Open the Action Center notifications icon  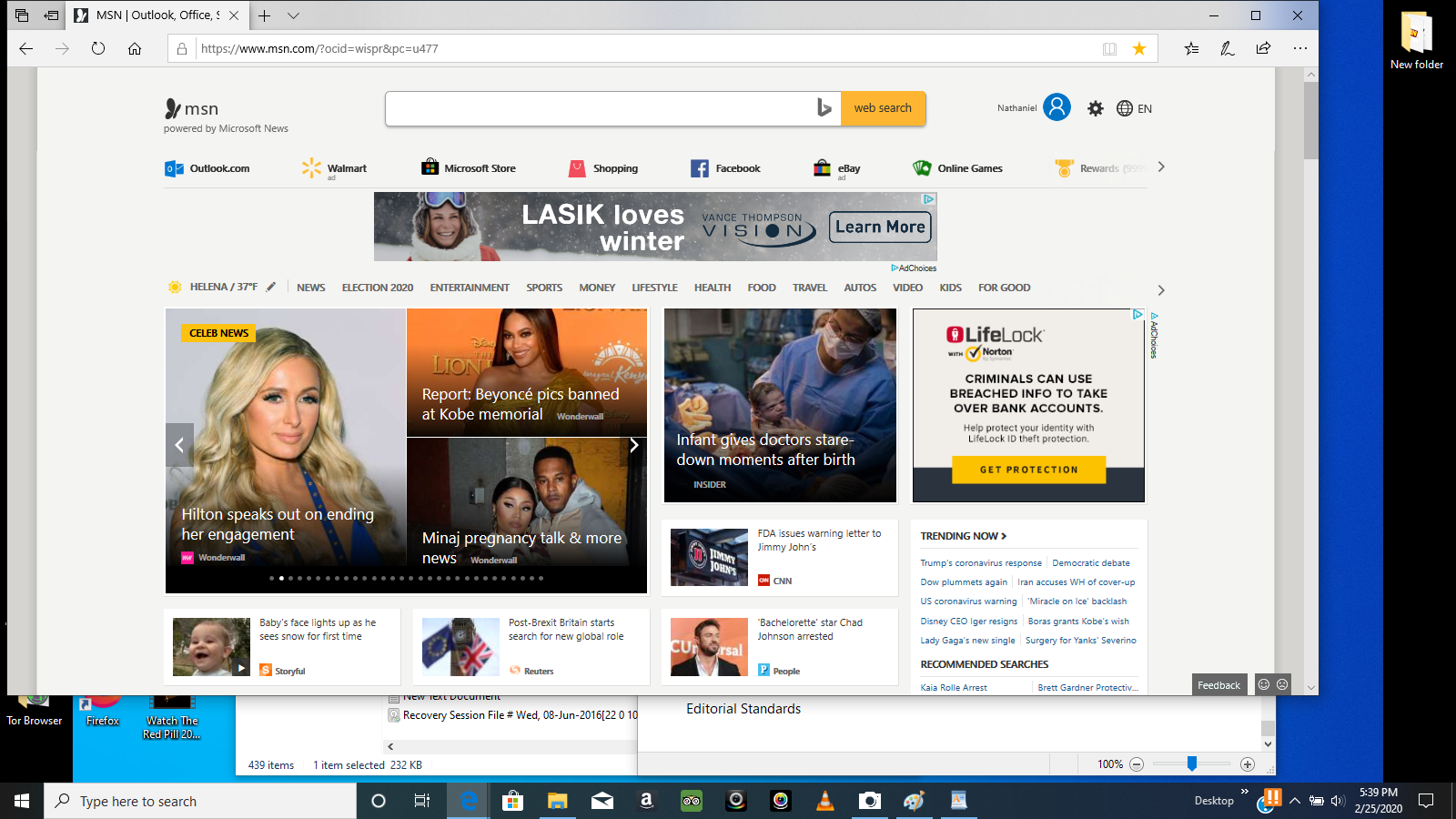(x=1426, y=801)
